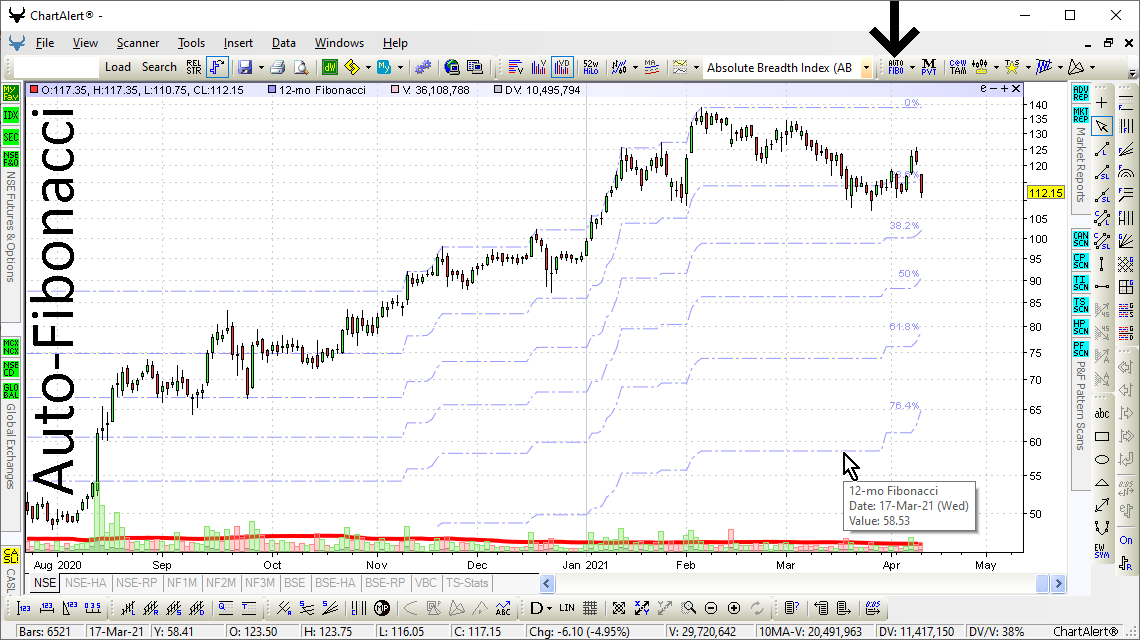
Task: Open the File menu
Action: tap(45, 43)
